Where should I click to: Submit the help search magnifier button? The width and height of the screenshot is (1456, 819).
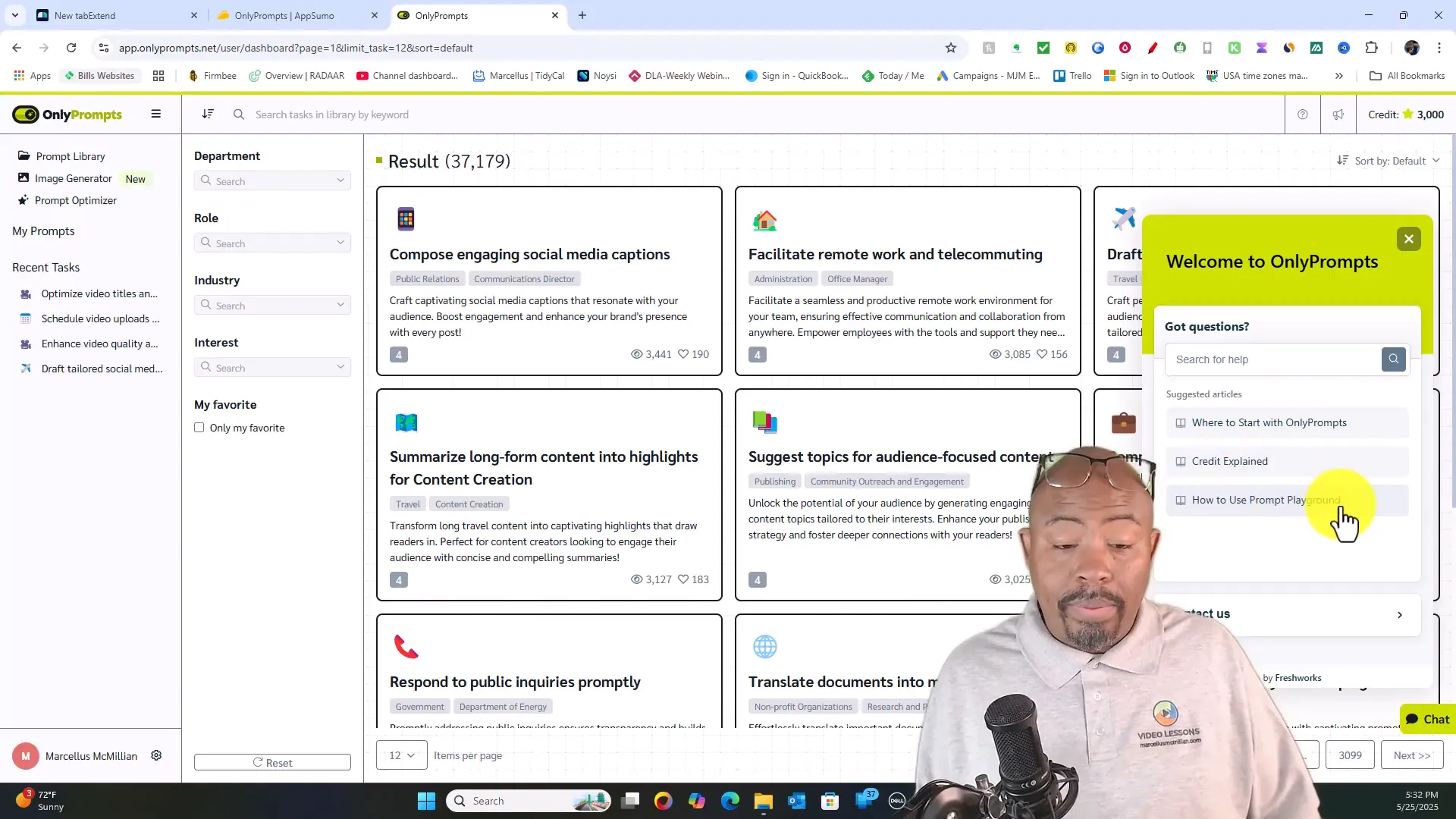(1394, 359)
